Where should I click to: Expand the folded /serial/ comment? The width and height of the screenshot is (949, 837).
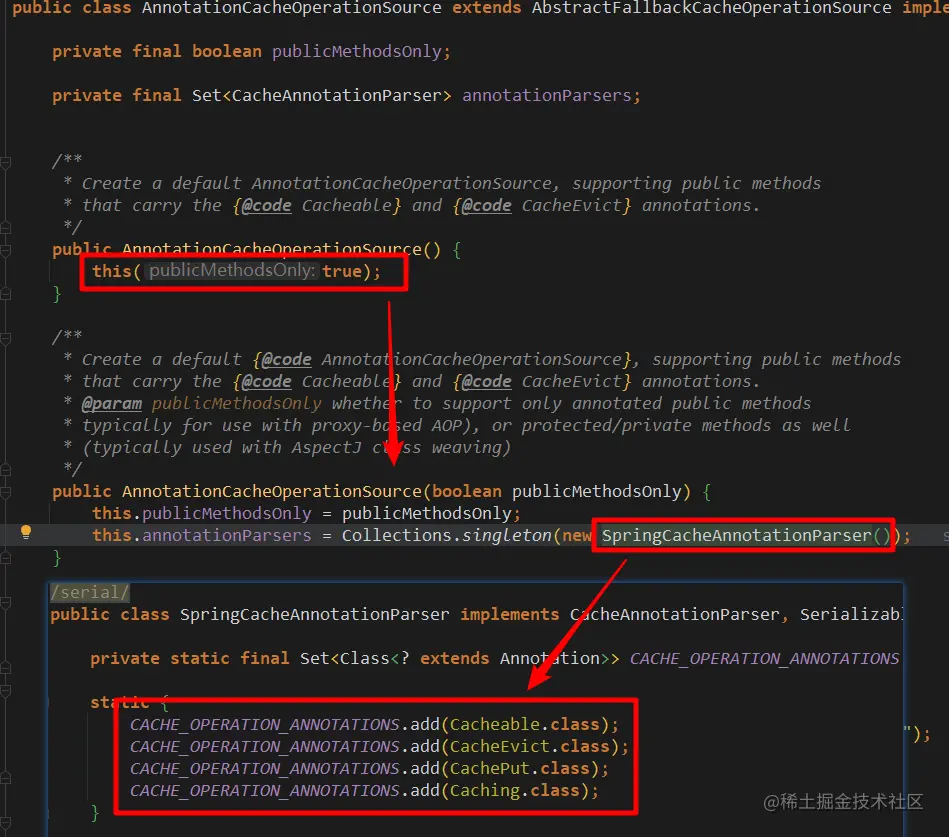(90, 592)
